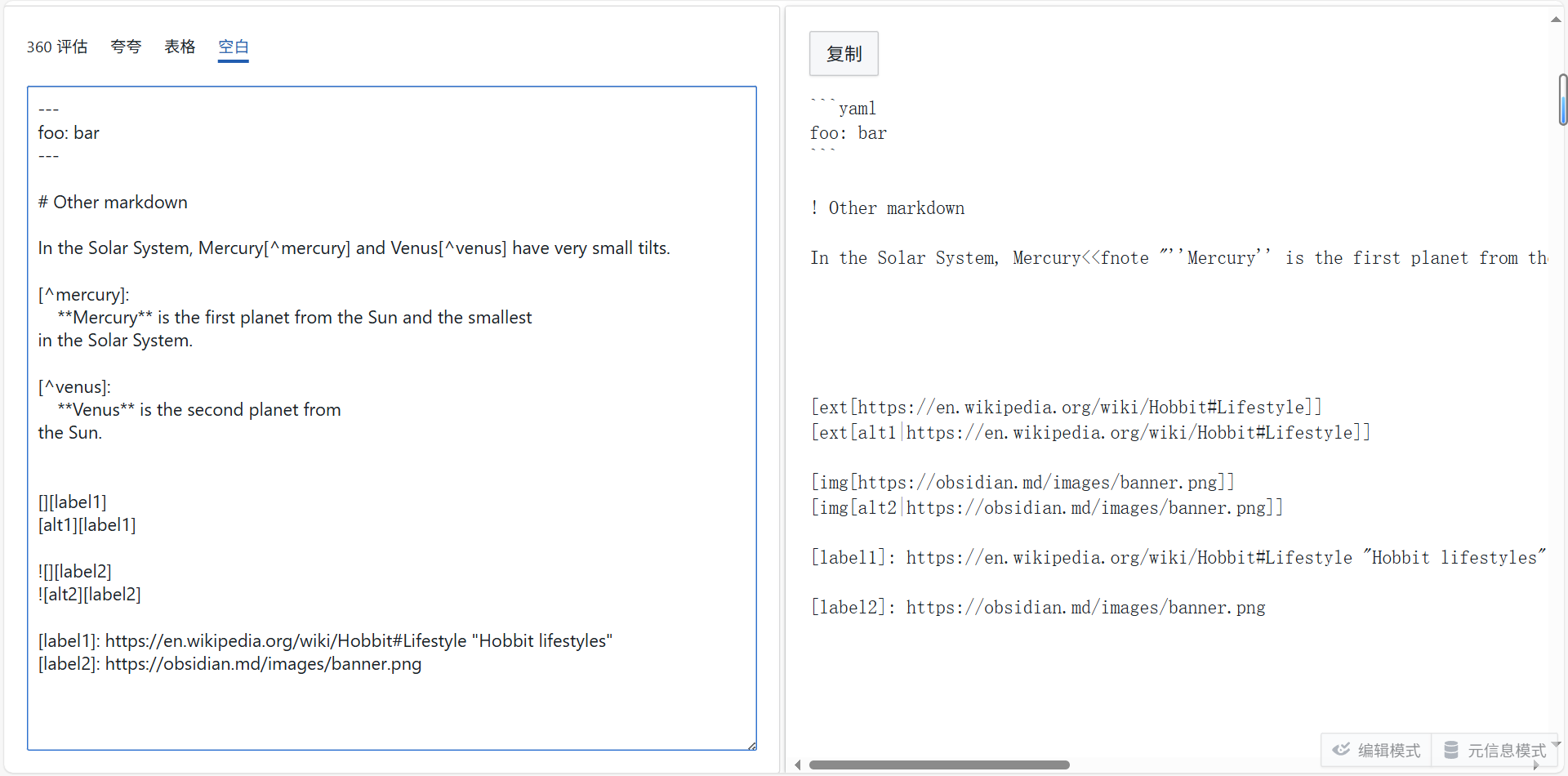
Task: Click the '[^mercury]:' footnote definition line
Action: point(83,294)
